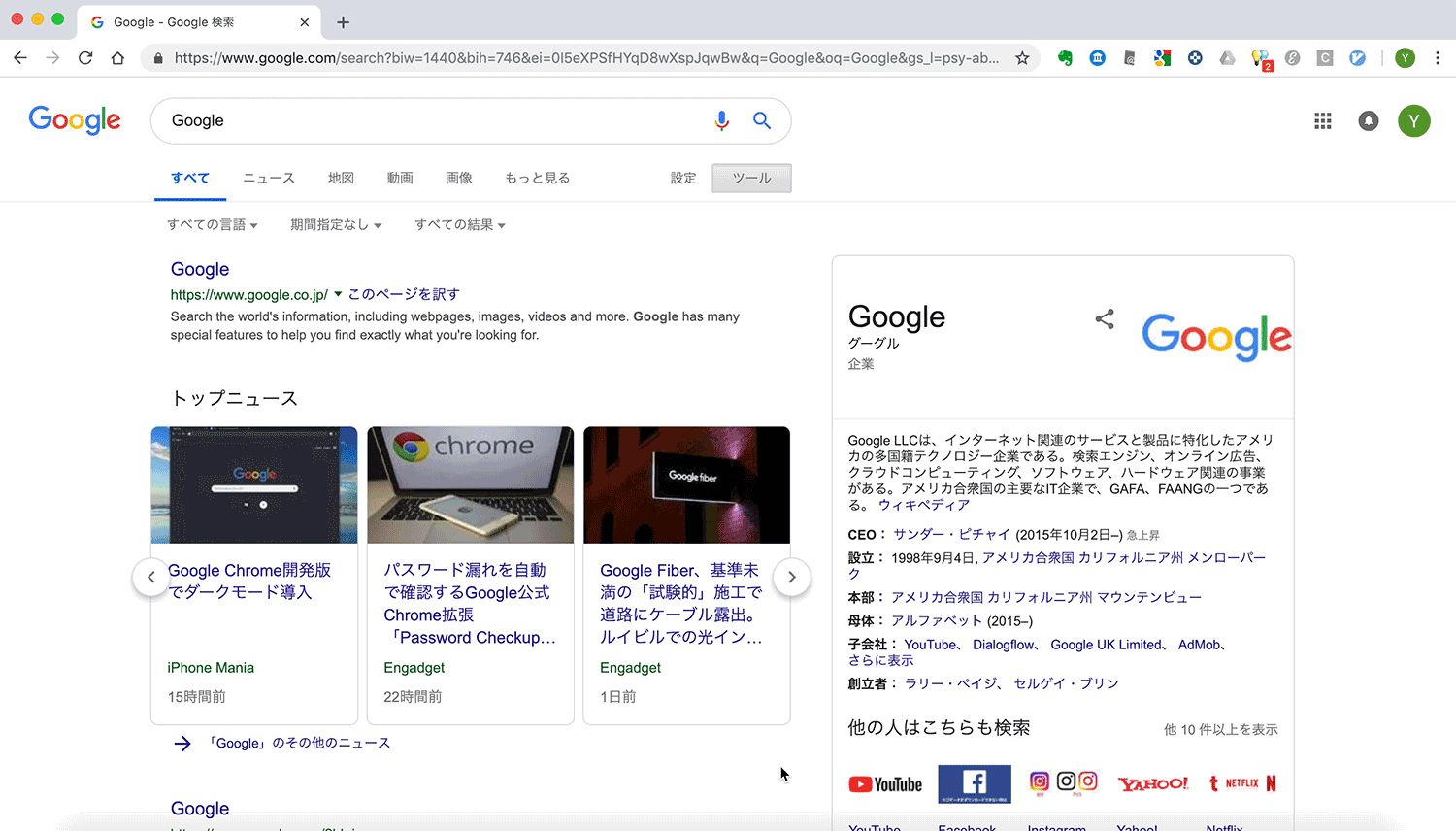Open the Google account avatar Y

click(1414, 121)
